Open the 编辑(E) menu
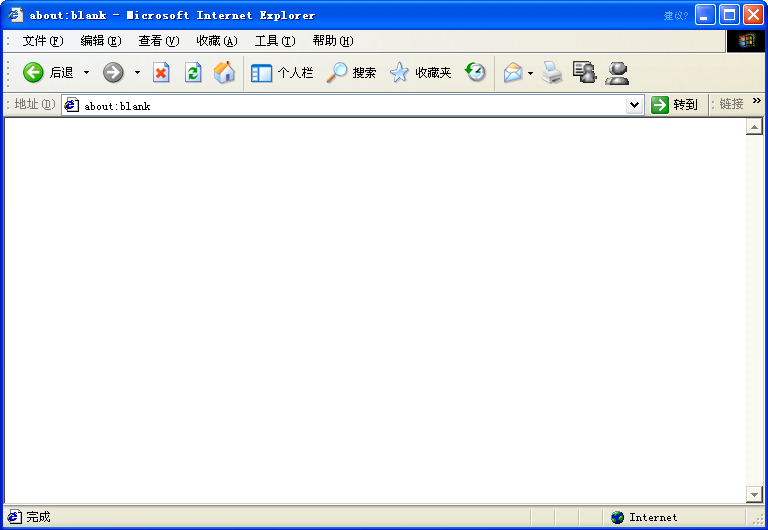Image resolution: width=768 pixels, height=530 pixels. click(x=100, y=41)
